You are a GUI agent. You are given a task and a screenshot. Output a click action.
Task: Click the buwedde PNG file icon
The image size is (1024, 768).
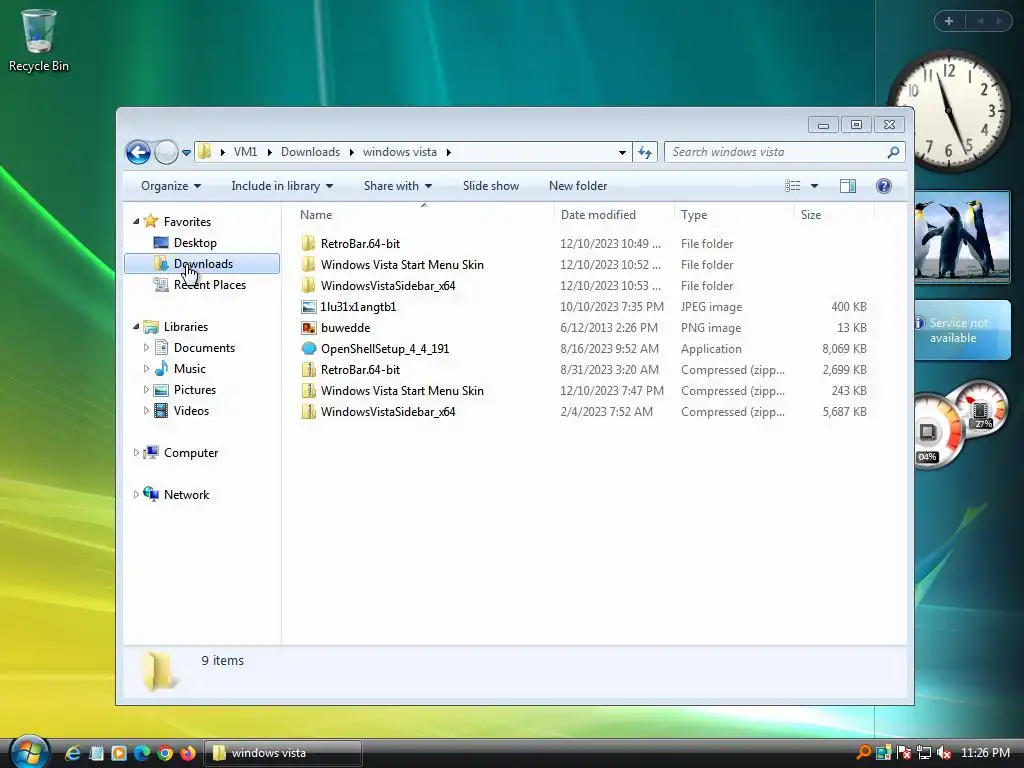pyautogui.click(x=309, y=328)
